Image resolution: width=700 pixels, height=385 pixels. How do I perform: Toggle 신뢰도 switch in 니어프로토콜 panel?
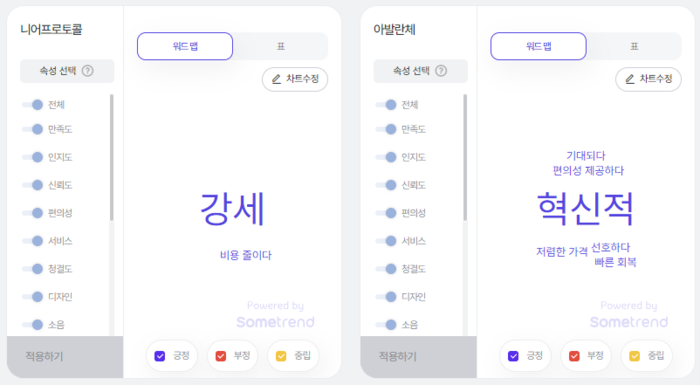[x=33, y=185]
